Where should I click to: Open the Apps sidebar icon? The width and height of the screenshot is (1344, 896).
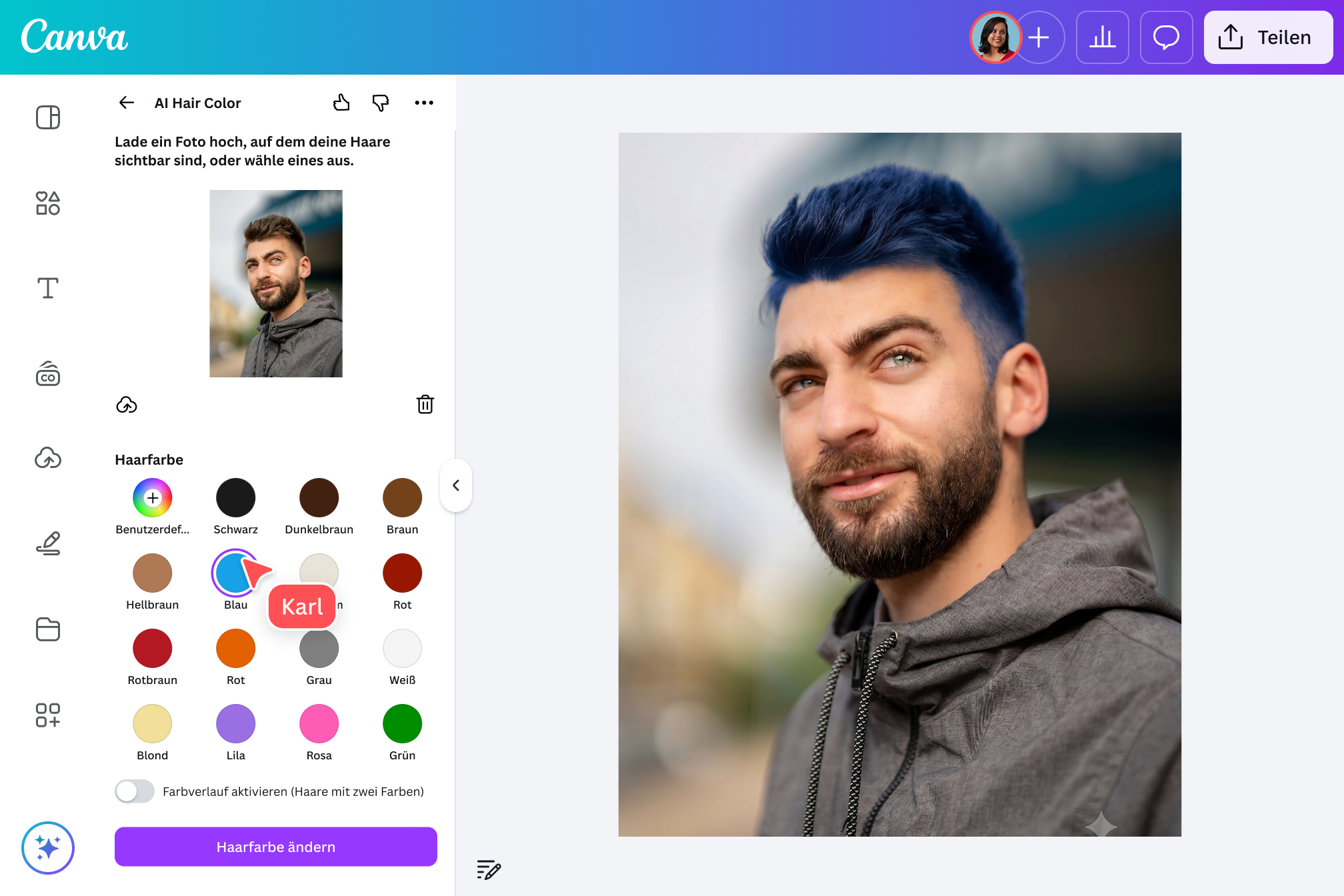pos(48,715)
